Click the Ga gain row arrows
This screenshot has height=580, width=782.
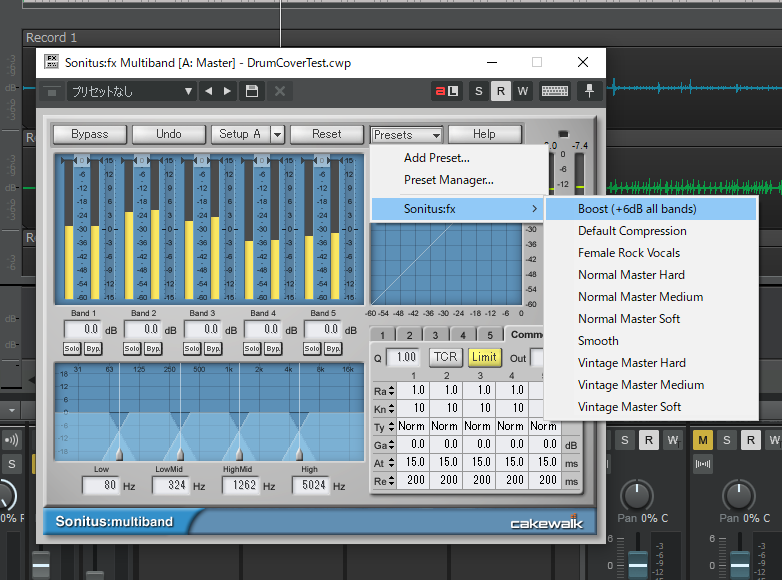click(x=391, y=445)
